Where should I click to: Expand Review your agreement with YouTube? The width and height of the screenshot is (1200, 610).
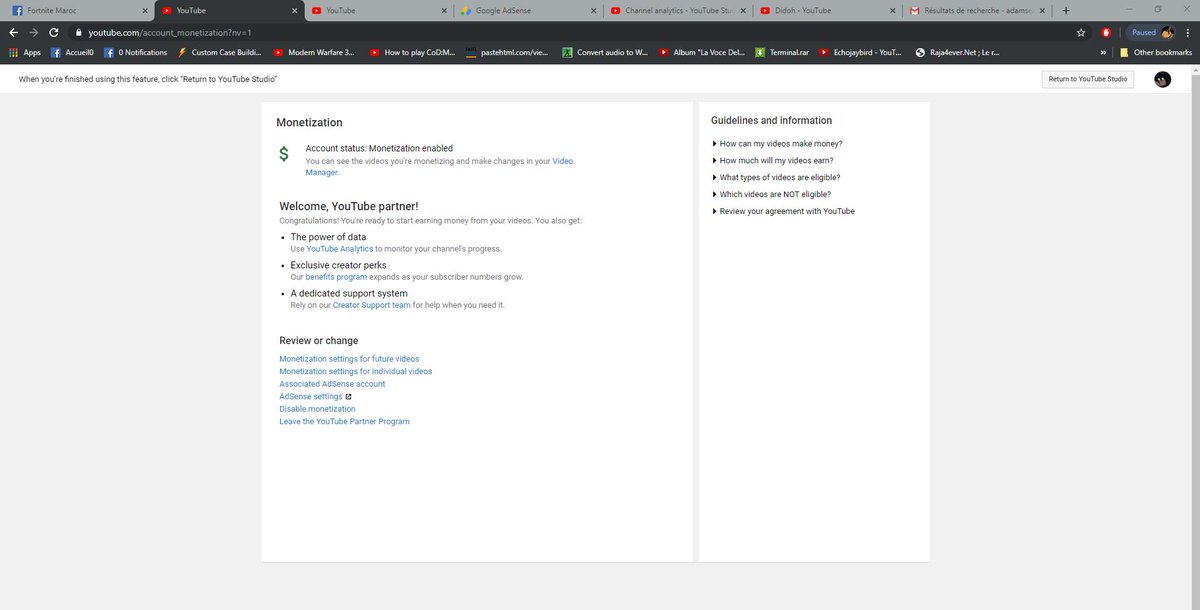click(783, 211)
